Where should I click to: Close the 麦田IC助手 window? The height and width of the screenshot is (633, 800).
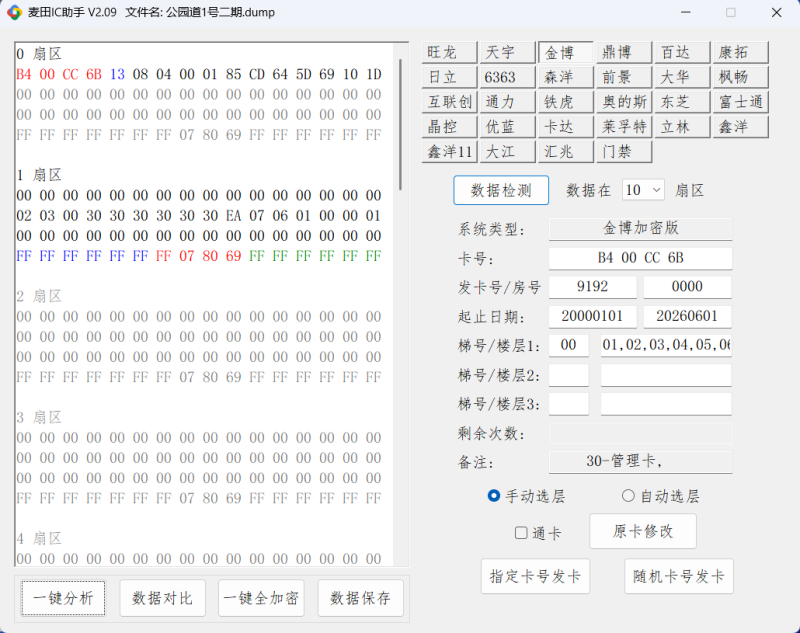click(777, 12)
